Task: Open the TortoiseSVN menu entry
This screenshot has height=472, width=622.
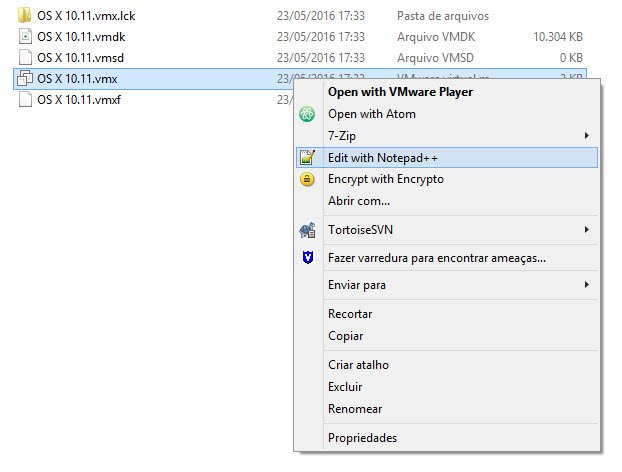Action: point(447,230)
